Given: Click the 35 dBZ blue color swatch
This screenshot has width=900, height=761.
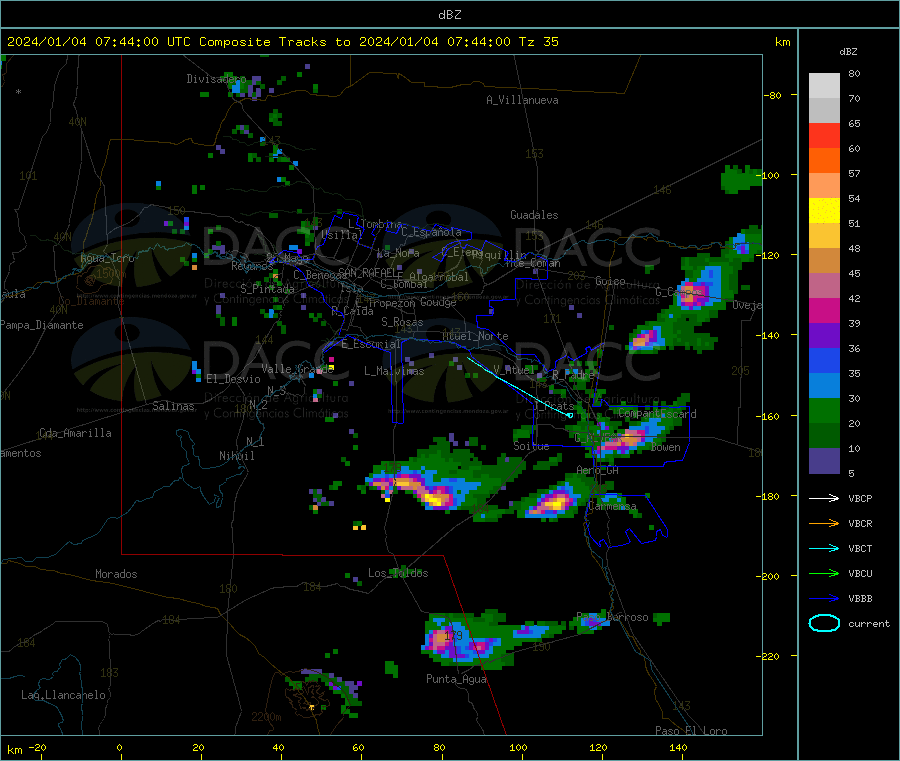Looking at the screenshot, I should tap(824, 360).
